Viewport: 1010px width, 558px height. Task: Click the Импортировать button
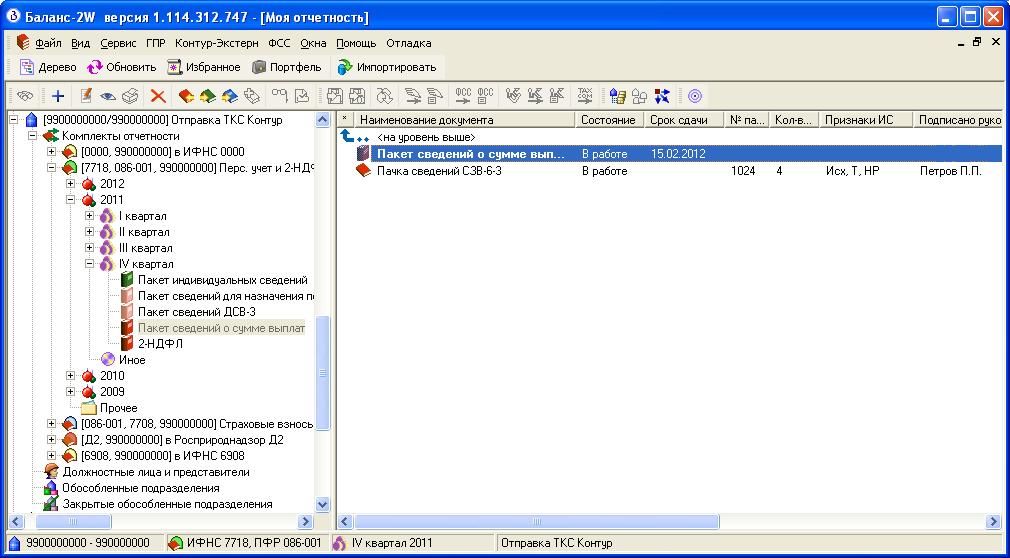pos(386,67)
